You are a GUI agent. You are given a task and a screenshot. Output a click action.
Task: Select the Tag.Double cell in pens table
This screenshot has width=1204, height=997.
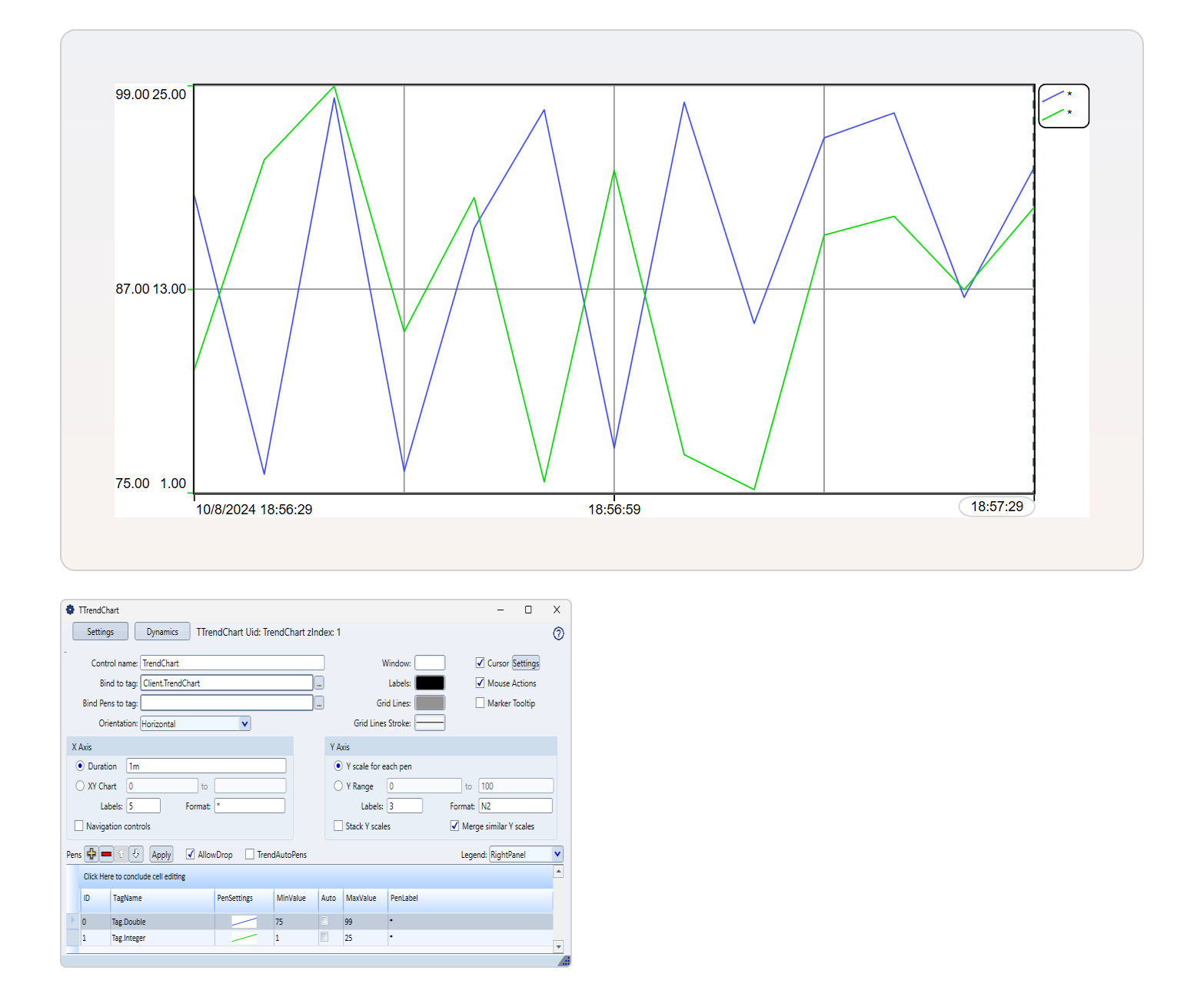(162, 921)
